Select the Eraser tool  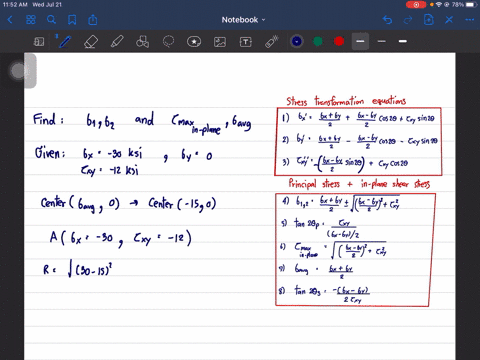click(x=91, y=42)
